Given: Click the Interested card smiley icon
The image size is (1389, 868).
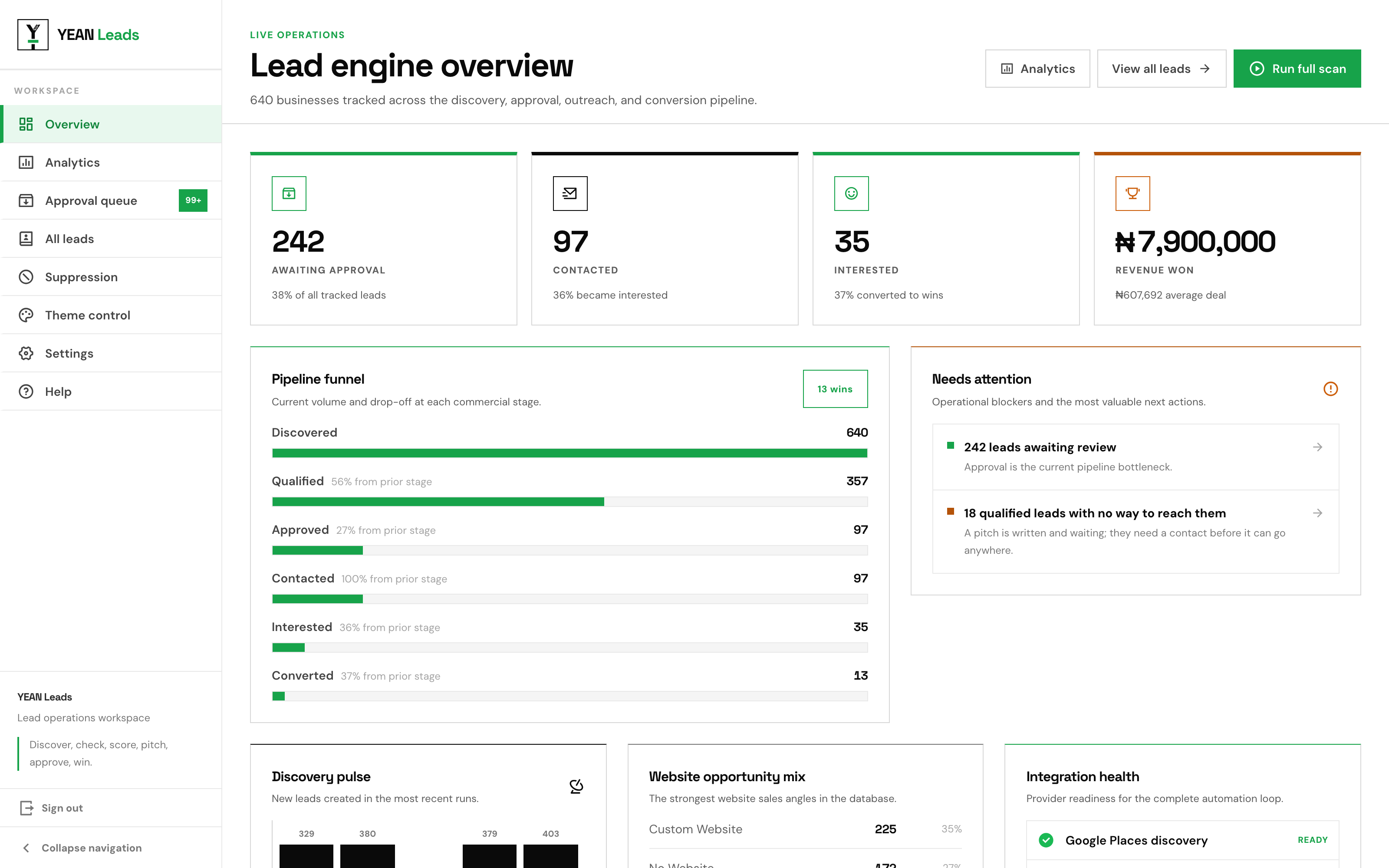Looking at the screenshot, I should pyautogui.click(x=851, y=194).
